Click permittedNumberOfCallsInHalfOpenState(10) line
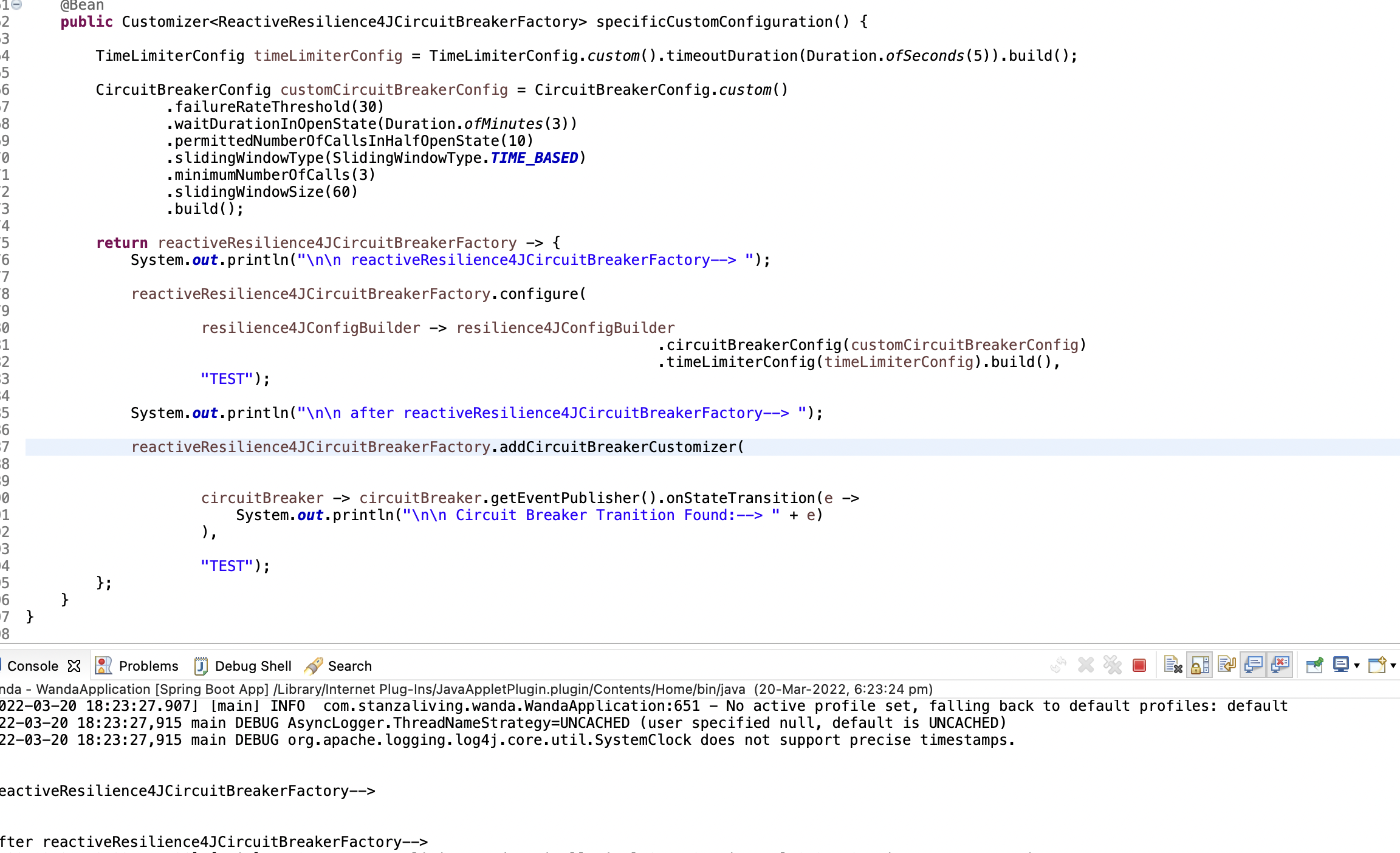Screen dimensions: 1400x853 click(349, 141)
